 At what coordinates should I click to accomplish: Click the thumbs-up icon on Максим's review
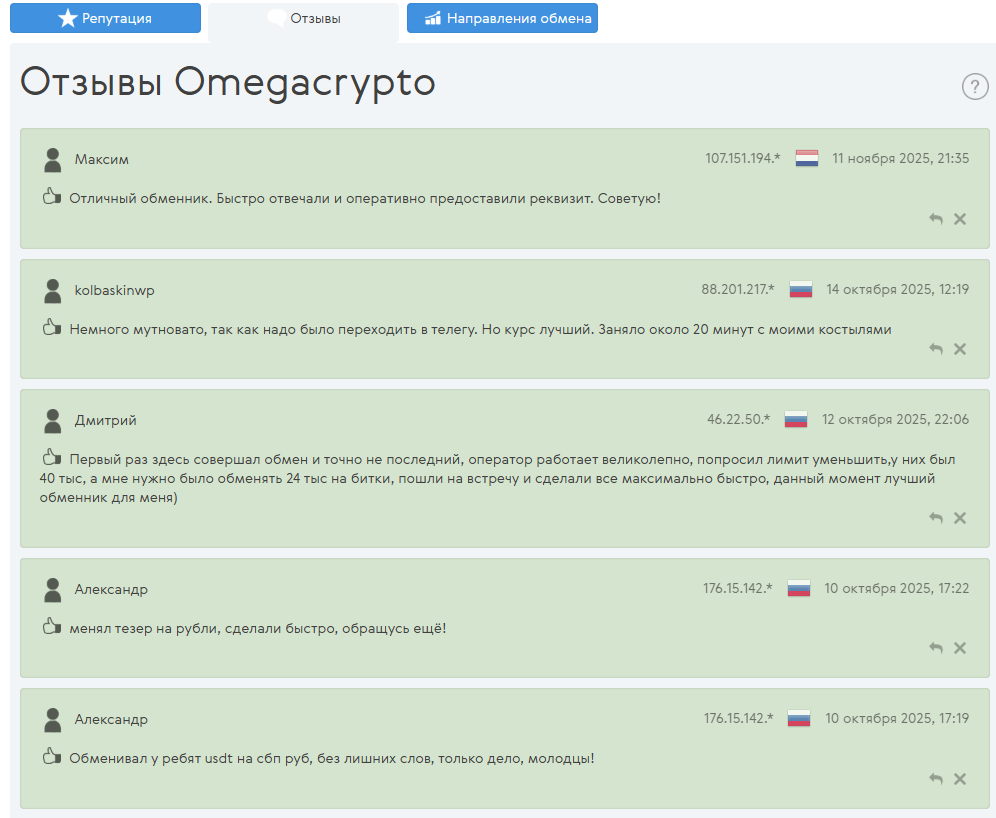51,197
